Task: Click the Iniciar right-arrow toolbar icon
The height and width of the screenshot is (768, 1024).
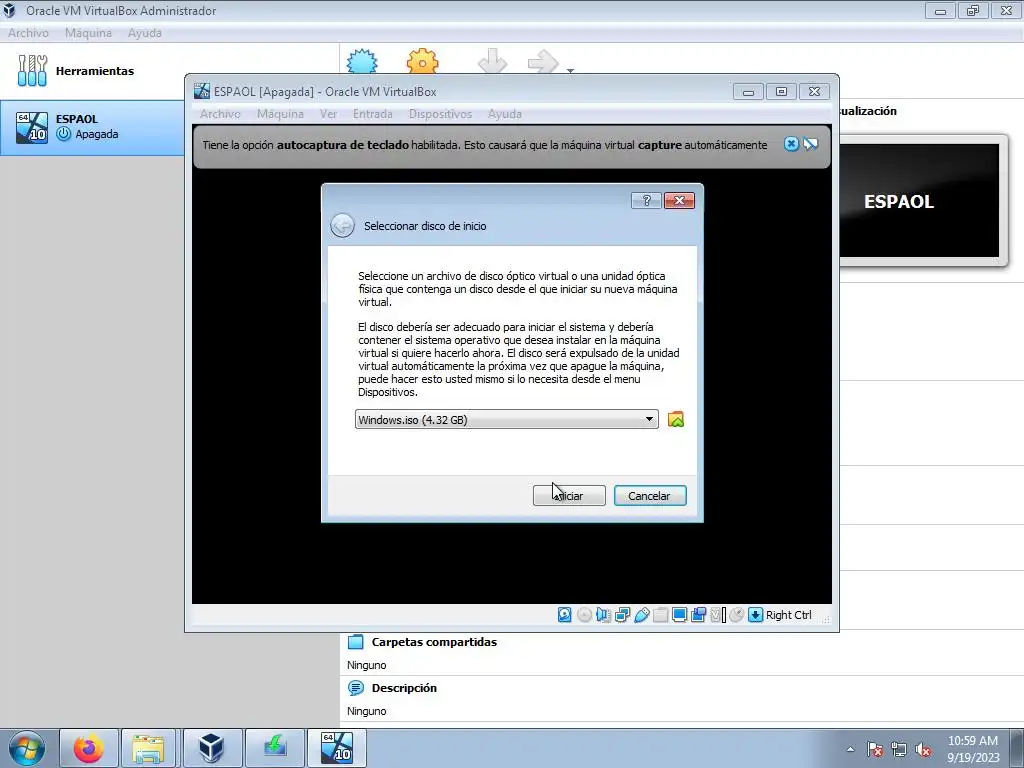Action: (x=543, y=62)
